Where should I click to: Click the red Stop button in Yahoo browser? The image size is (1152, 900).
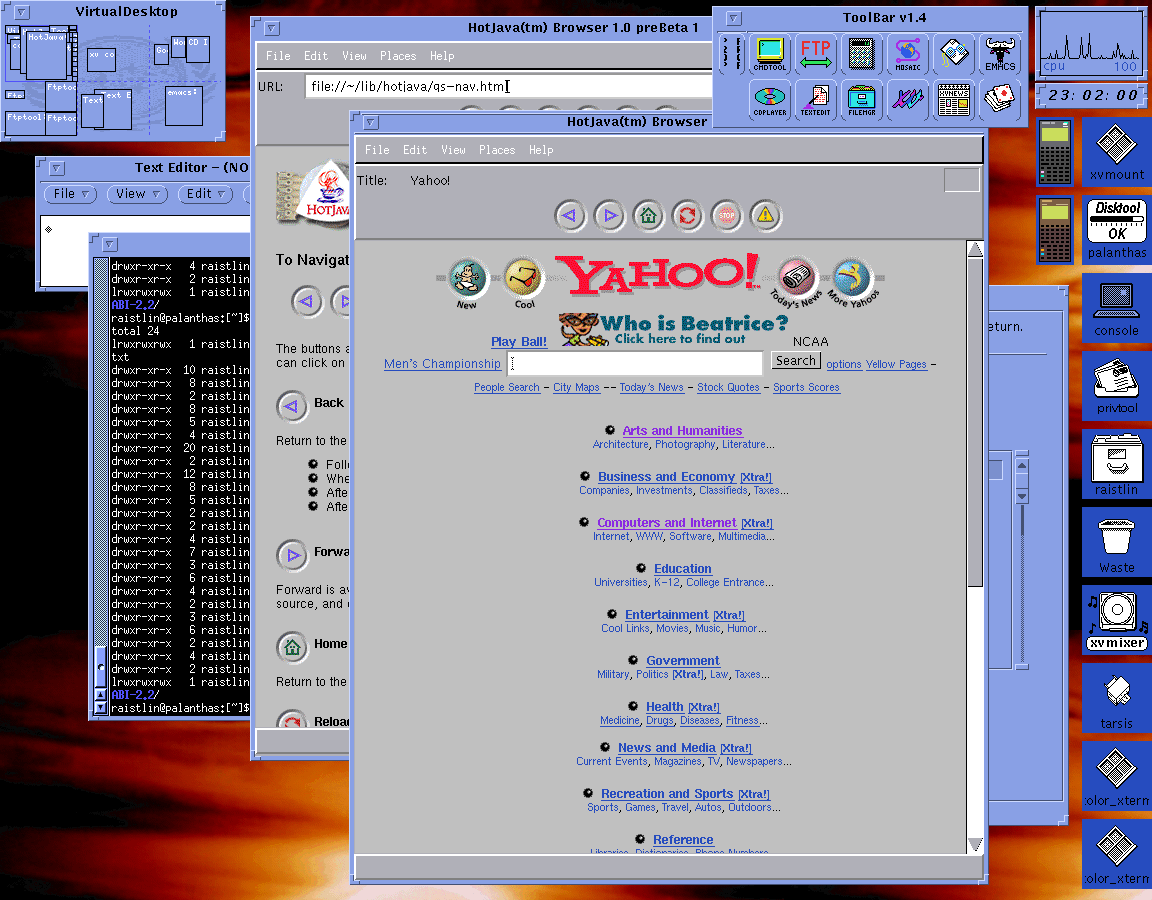coord(727,216)
